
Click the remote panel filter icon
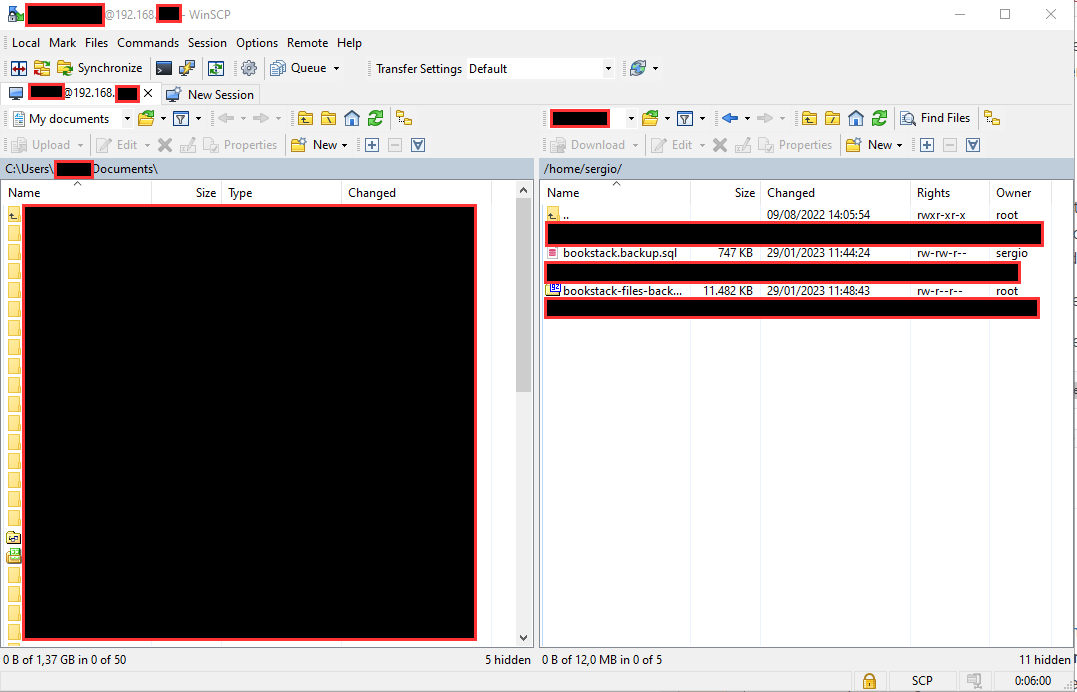tap(685, 119)
